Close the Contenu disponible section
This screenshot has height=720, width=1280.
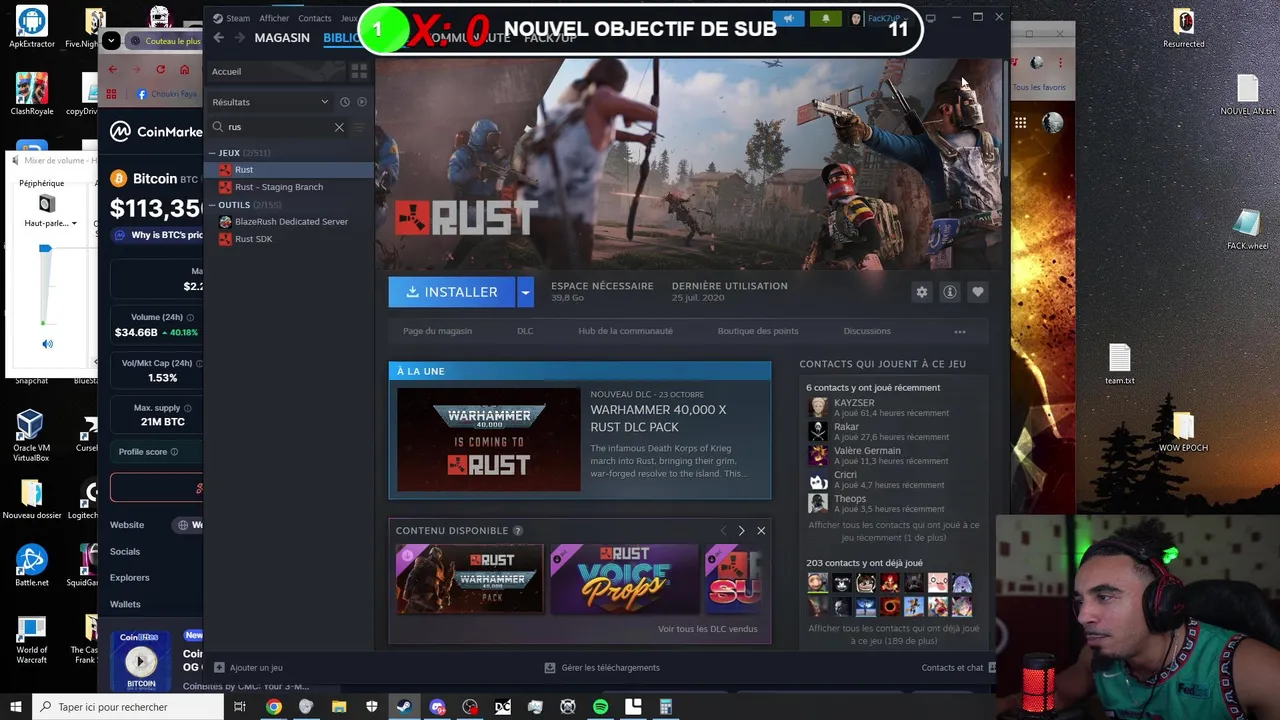(x=761, y=531)
